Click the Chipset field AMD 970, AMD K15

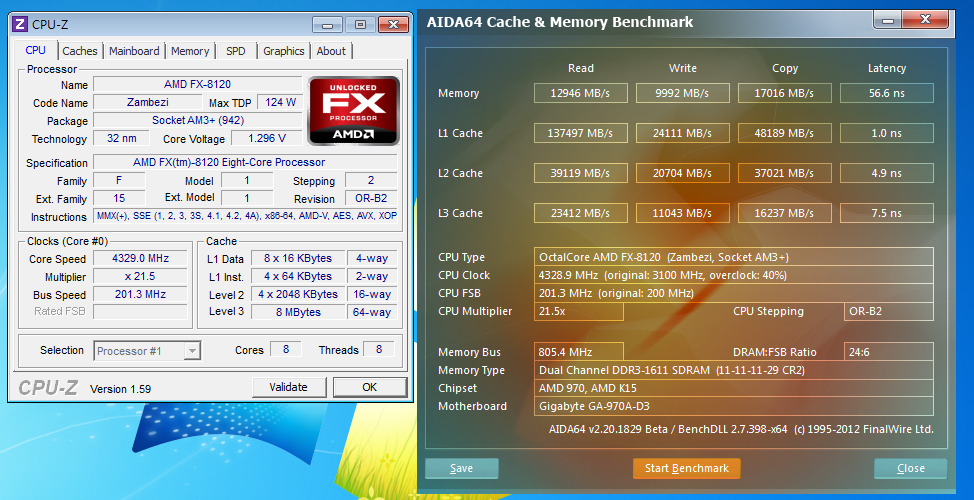[x=734, y=388]
